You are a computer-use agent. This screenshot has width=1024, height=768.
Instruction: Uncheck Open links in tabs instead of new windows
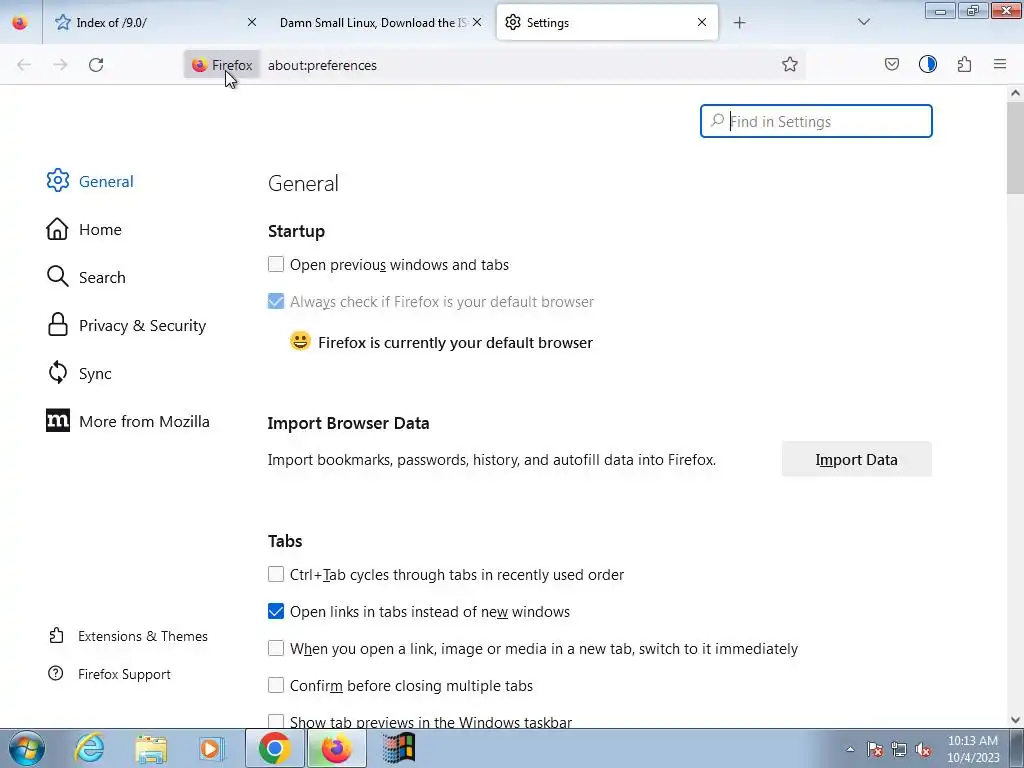point(276,611)
